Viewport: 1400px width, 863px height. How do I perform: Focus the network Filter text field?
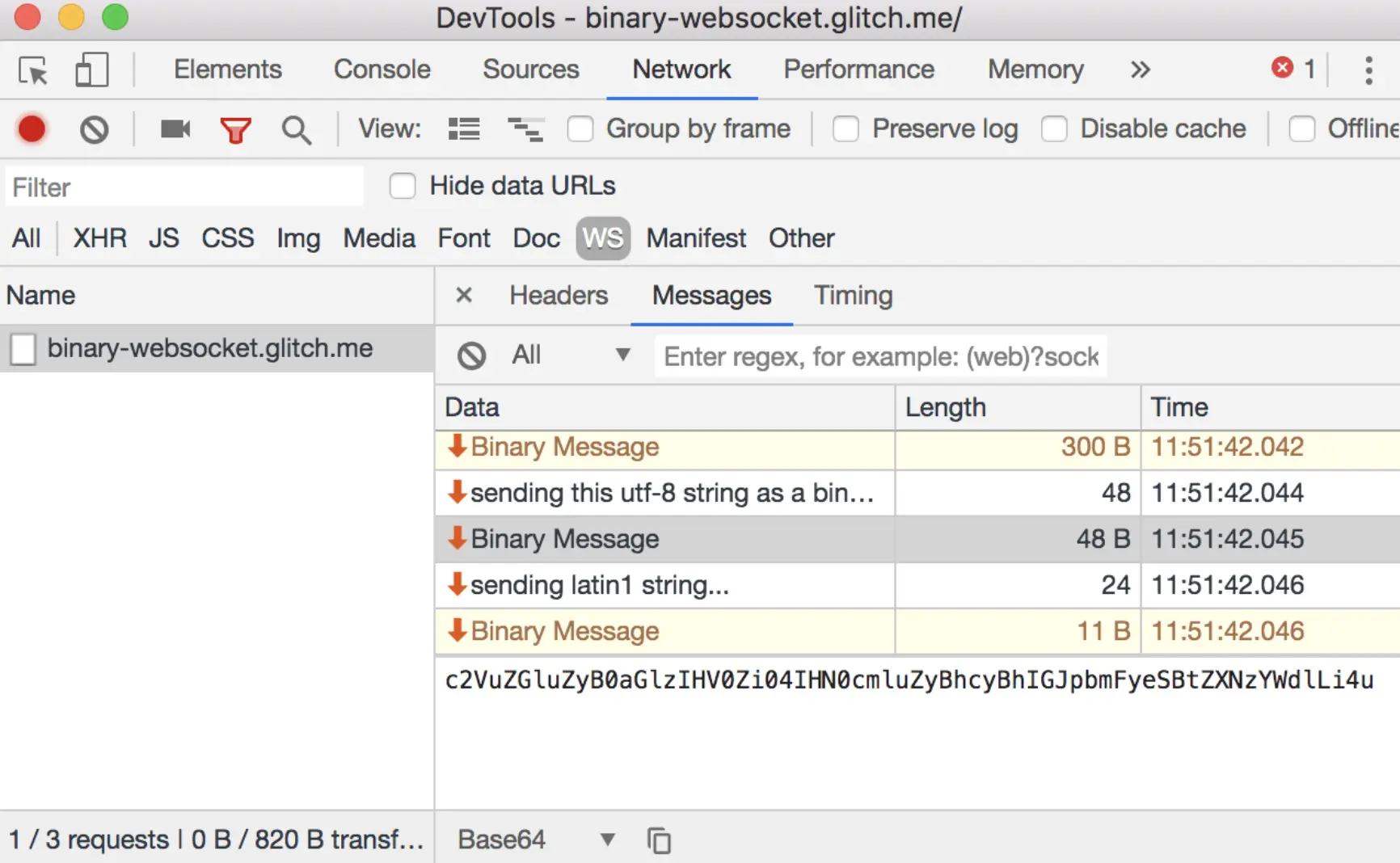tap(184, 187)
